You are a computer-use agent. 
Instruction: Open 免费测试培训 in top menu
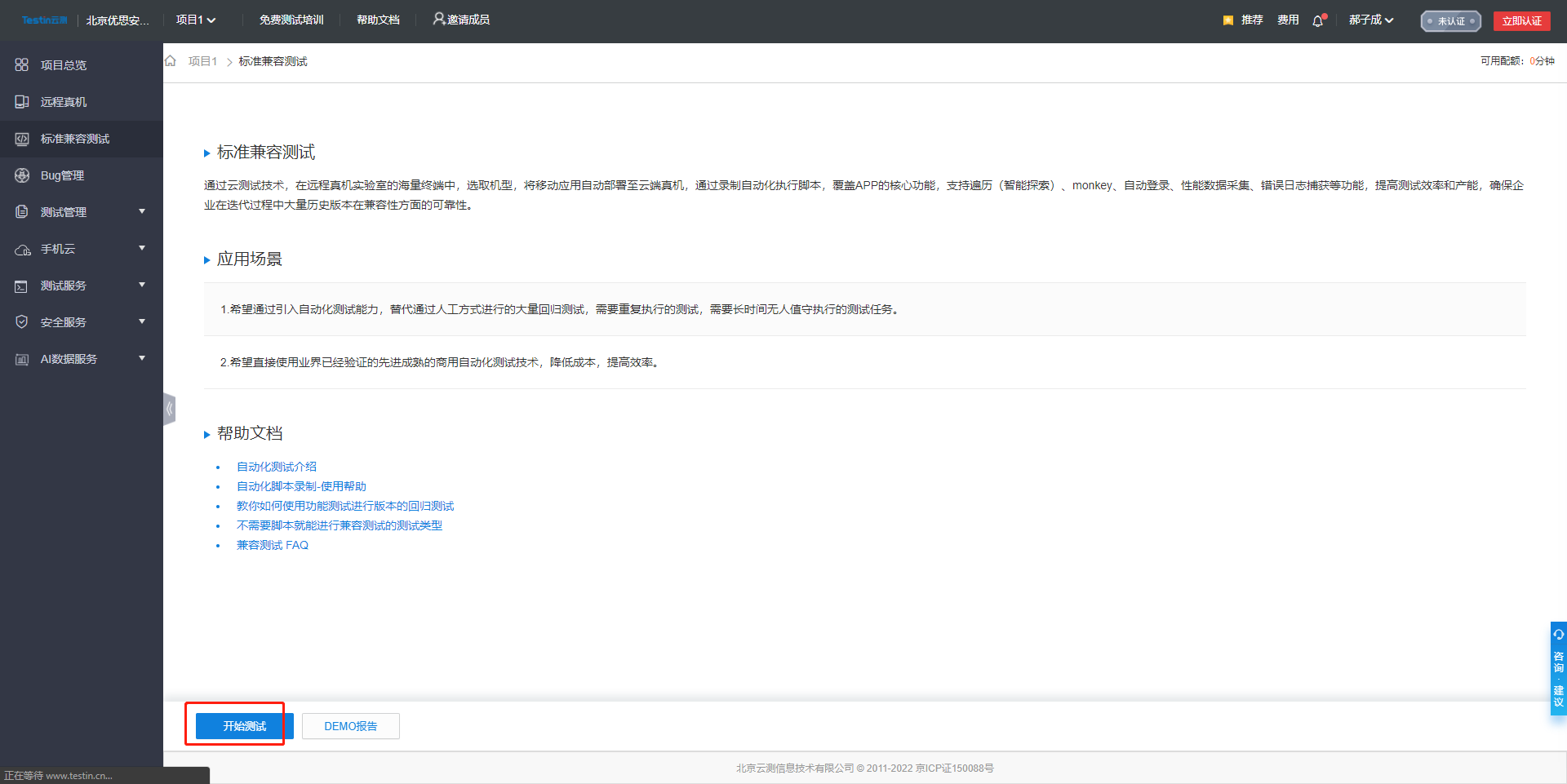291,20
